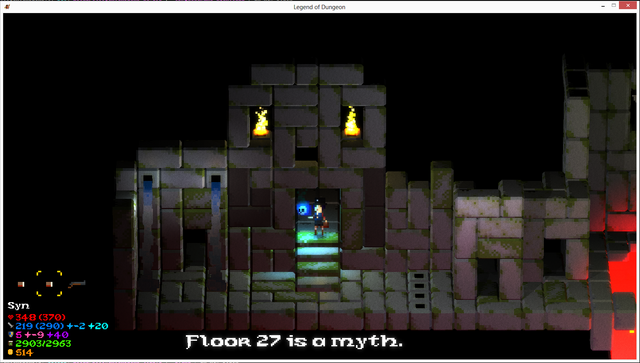Click attack value 219 (290)

(x=40, y=326)
